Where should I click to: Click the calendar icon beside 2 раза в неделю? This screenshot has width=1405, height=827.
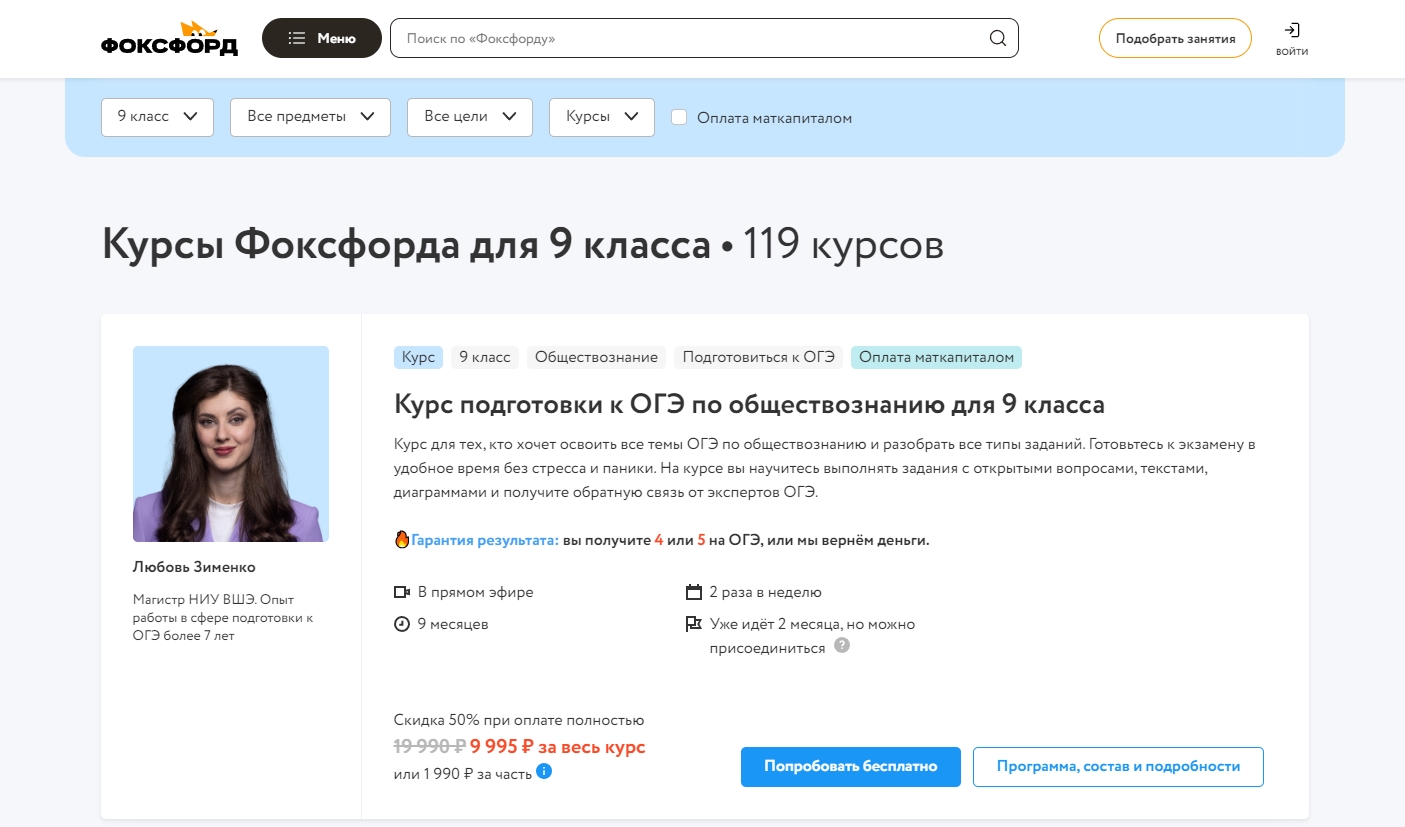pyautogui.click(x=694, y=592)
